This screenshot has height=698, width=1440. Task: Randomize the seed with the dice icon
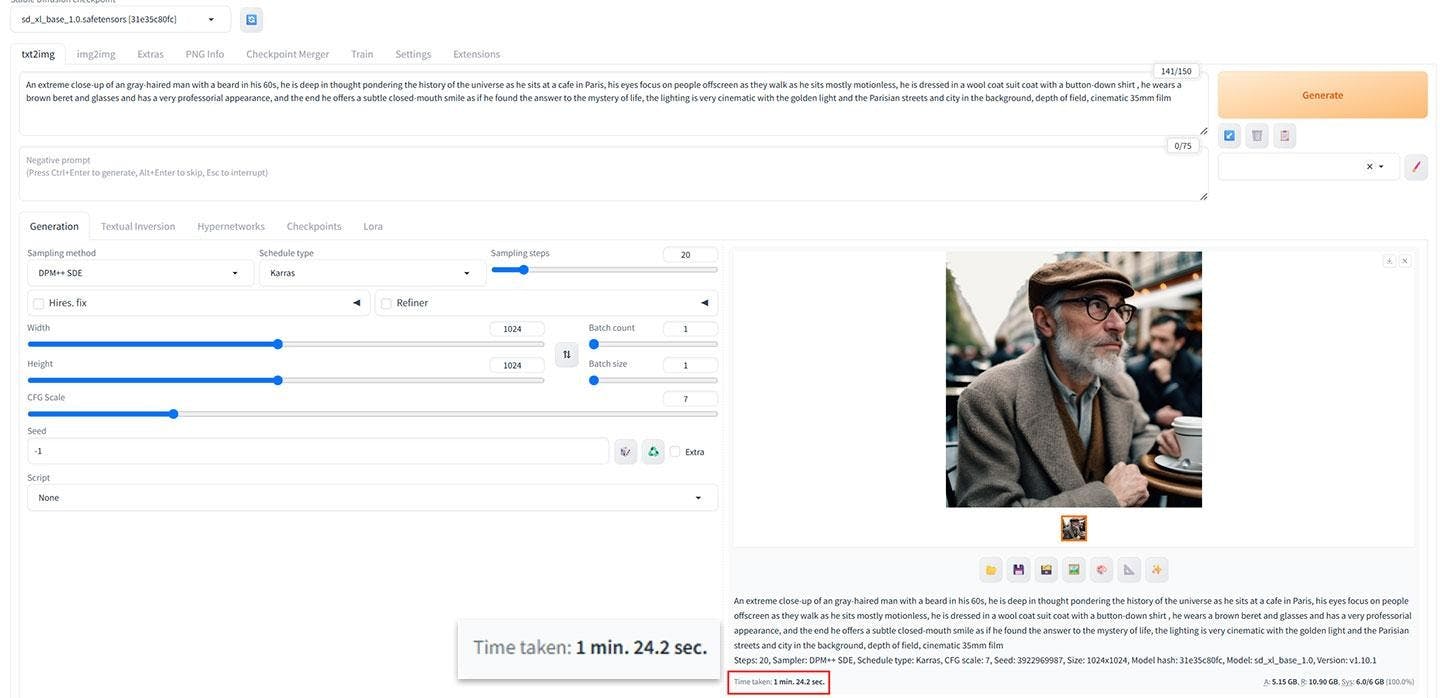tap(625, 452)
